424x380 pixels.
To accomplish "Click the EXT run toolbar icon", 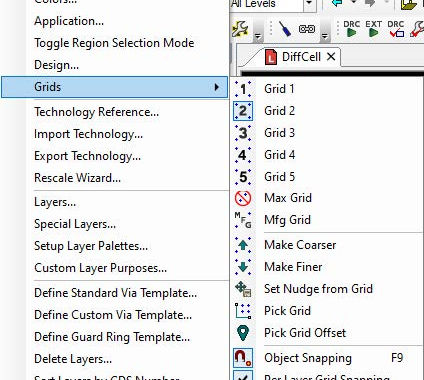I will point(373,29).
